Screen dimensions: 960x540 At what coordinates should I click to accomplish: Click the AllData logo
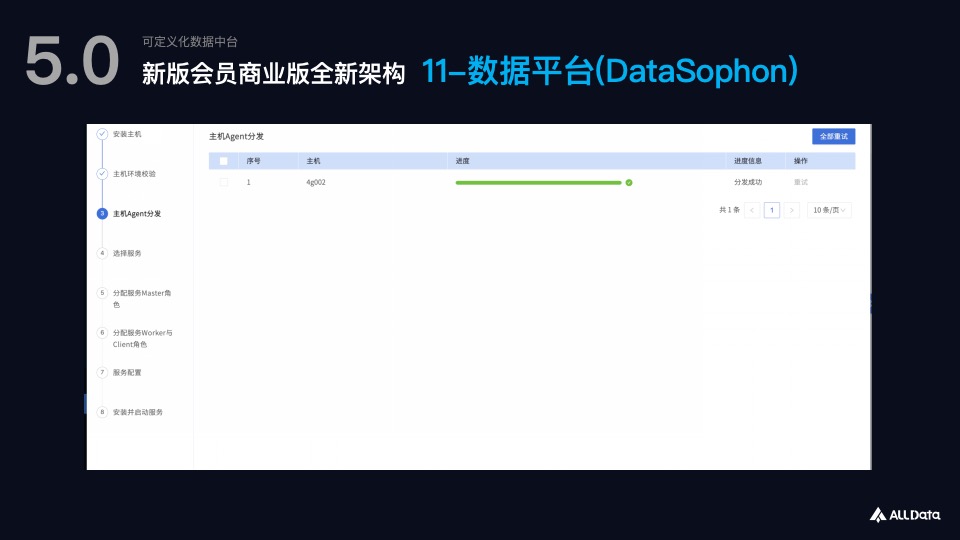point(906,515)
